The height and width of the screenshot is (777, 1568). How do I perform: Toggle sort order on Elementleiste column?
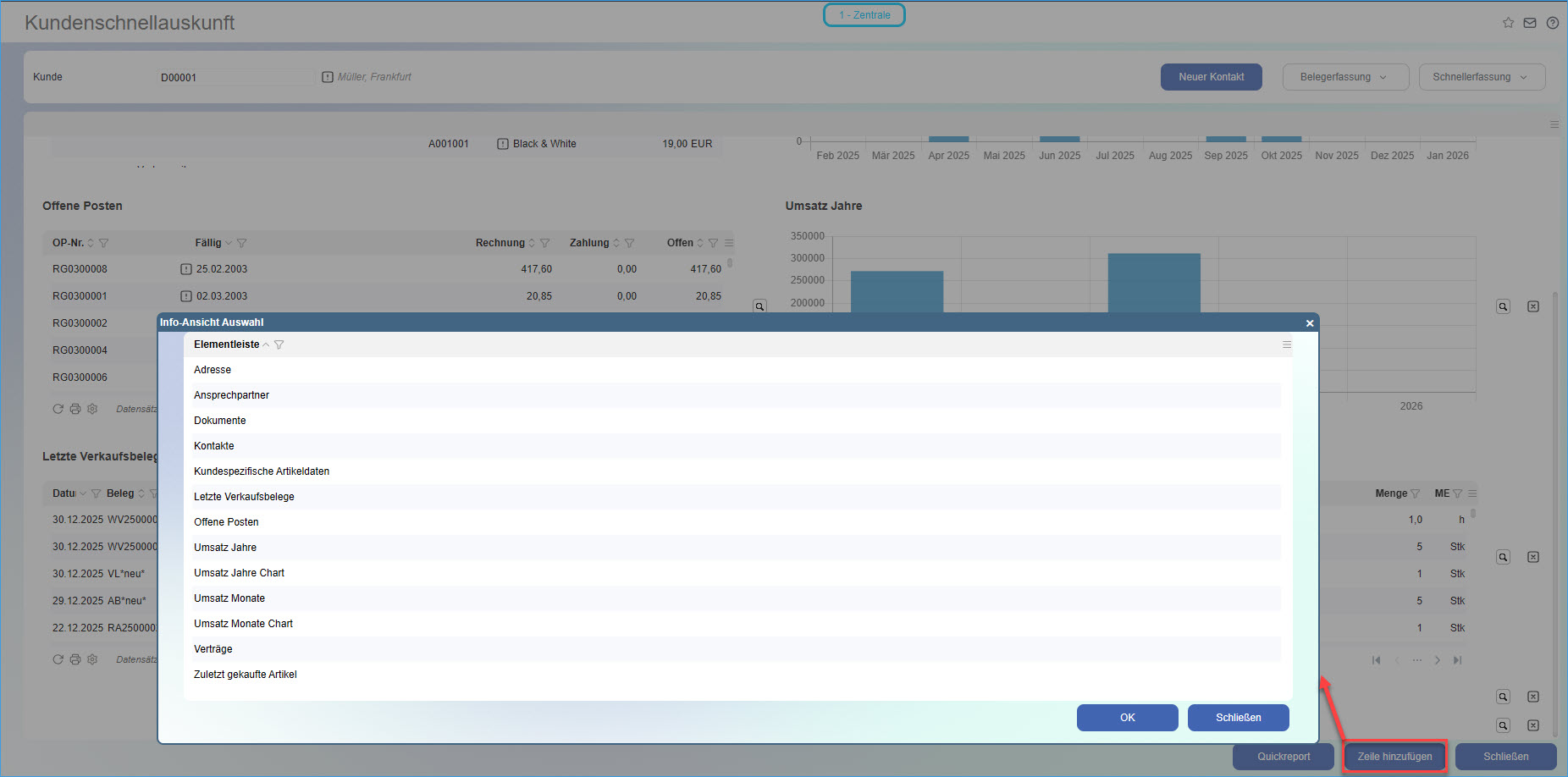266,344
